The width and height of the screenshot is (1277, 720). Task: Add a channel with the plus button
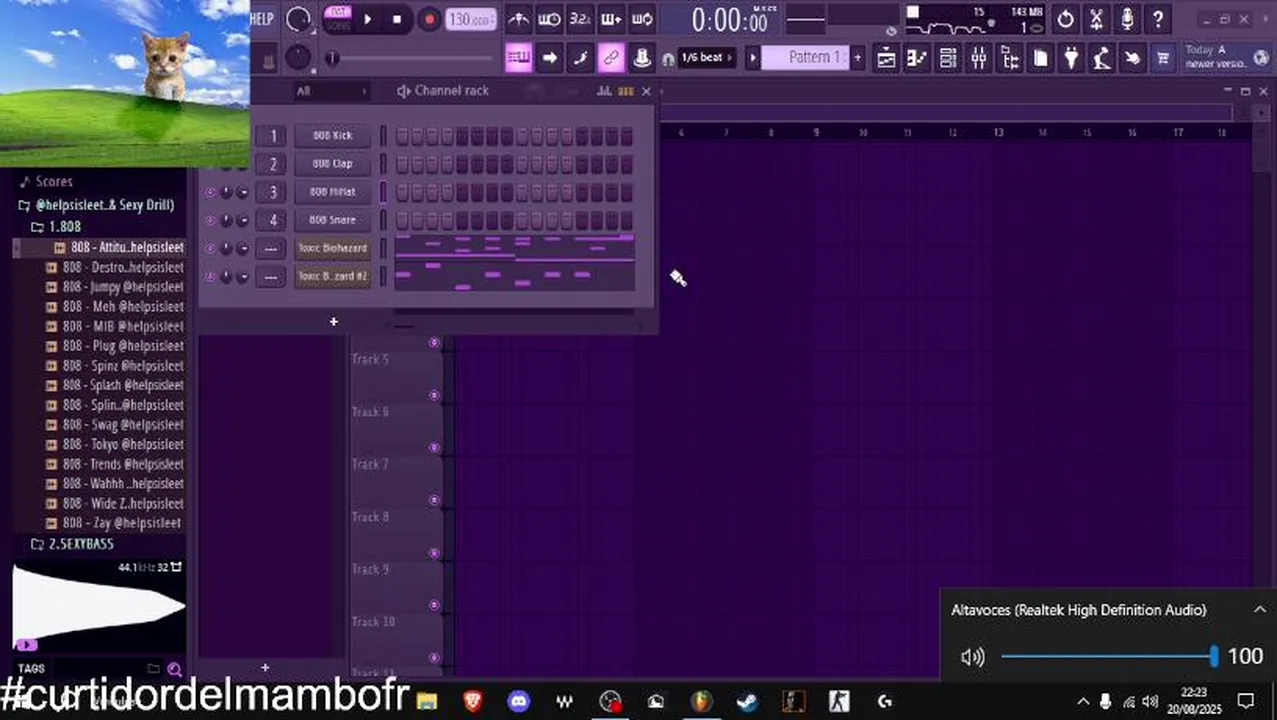point(334,322)
